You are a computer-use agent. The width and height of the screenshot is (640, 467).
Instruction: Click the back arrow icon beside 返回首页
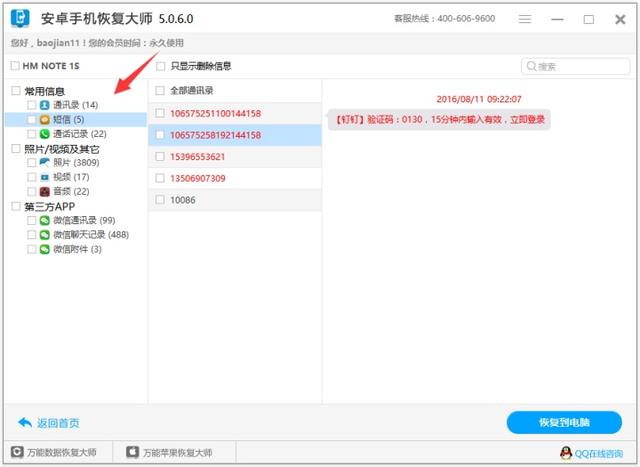[x=25, y=423]
